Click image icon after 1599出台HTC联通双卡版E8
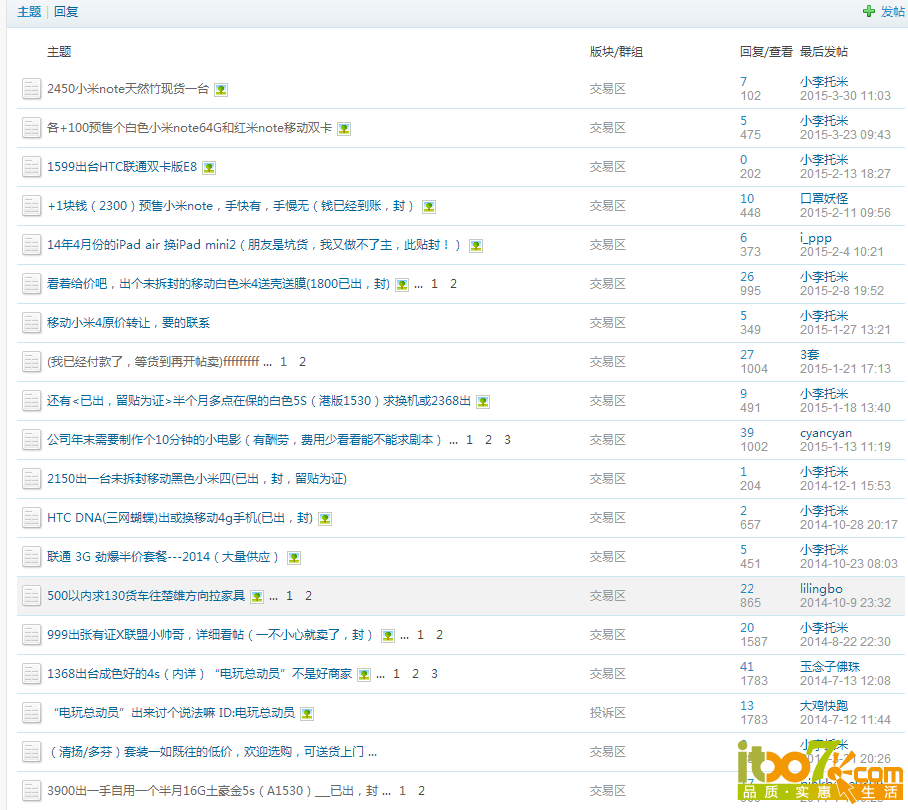The width and height of the screenshot is (908, 810). [x=209, y=168]
